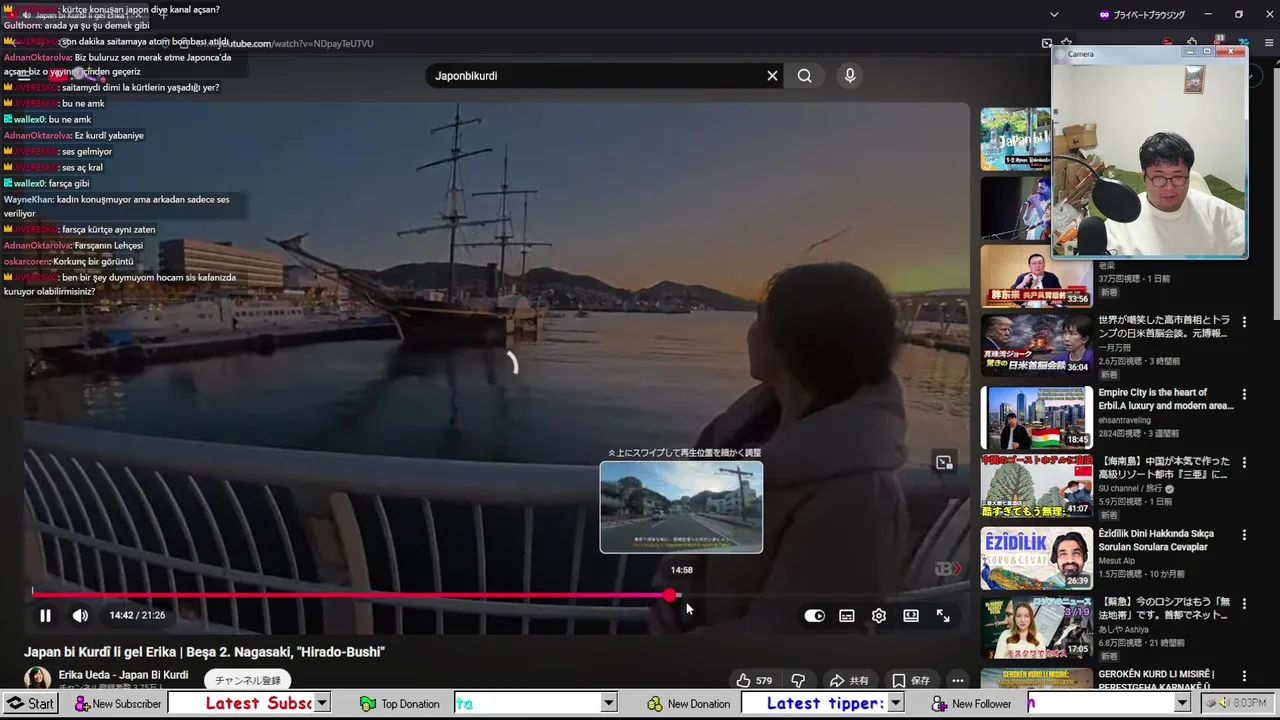Click プライベートブラウジング indicator
Viewport: 1280px width, 720px height.
click(1141, 15)
